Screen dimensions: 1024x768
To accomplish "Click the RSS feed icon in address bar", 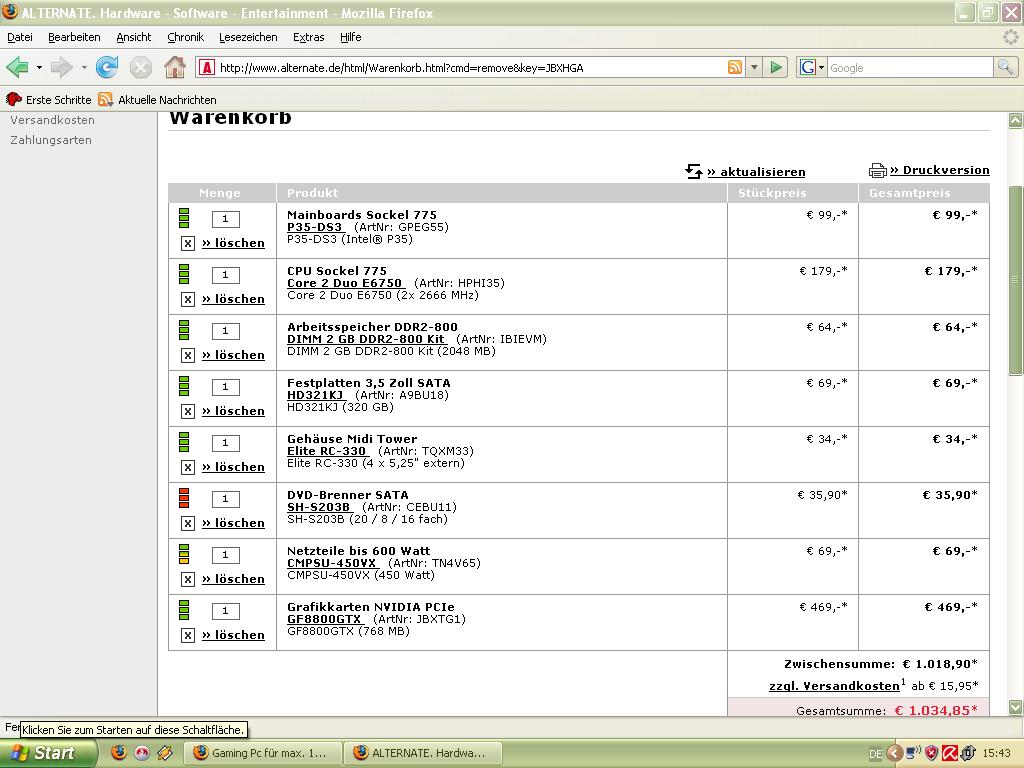I will [x=735, y=67].
